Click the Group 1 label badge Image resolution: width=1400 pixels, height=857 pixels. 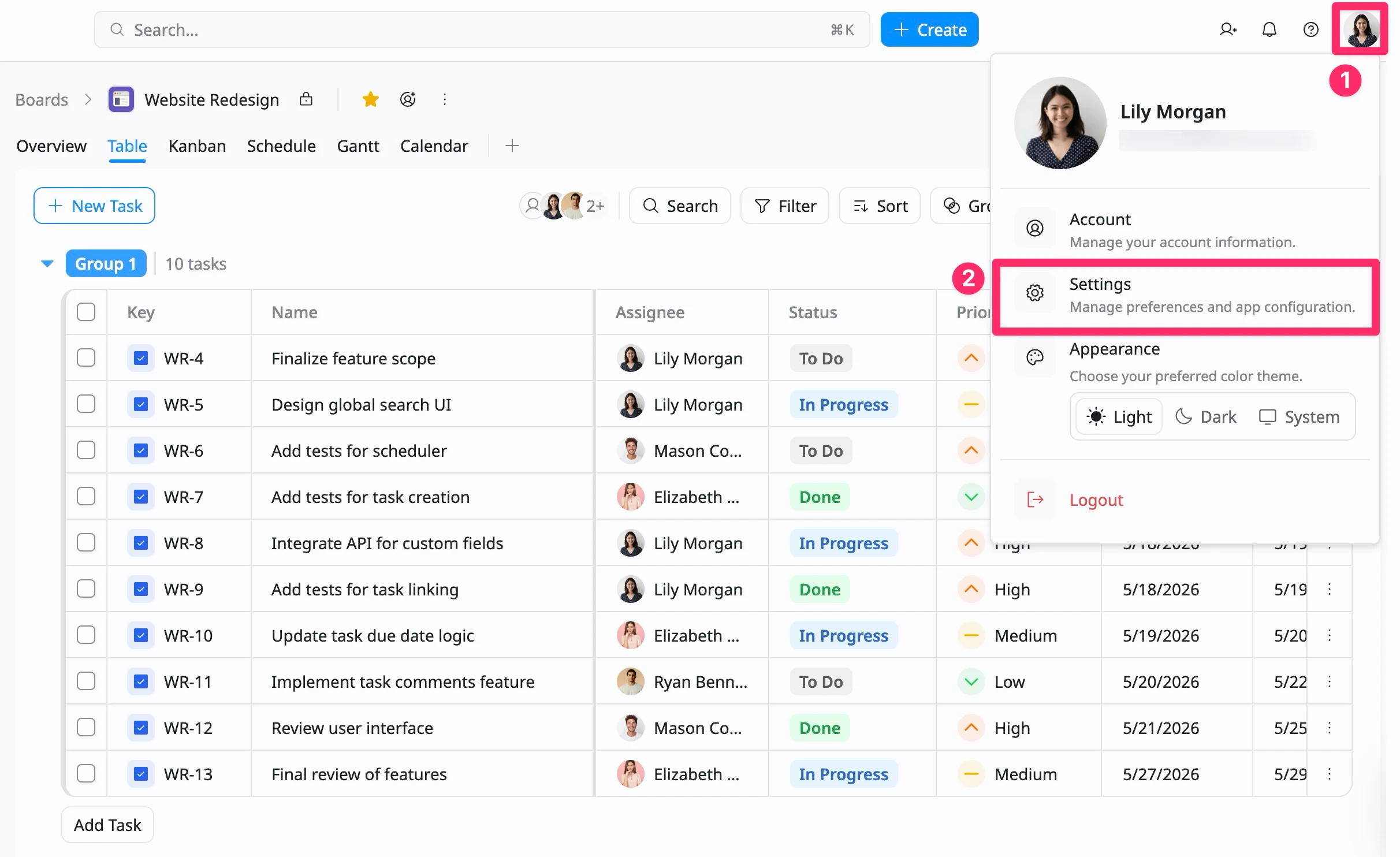coord(106,264)
